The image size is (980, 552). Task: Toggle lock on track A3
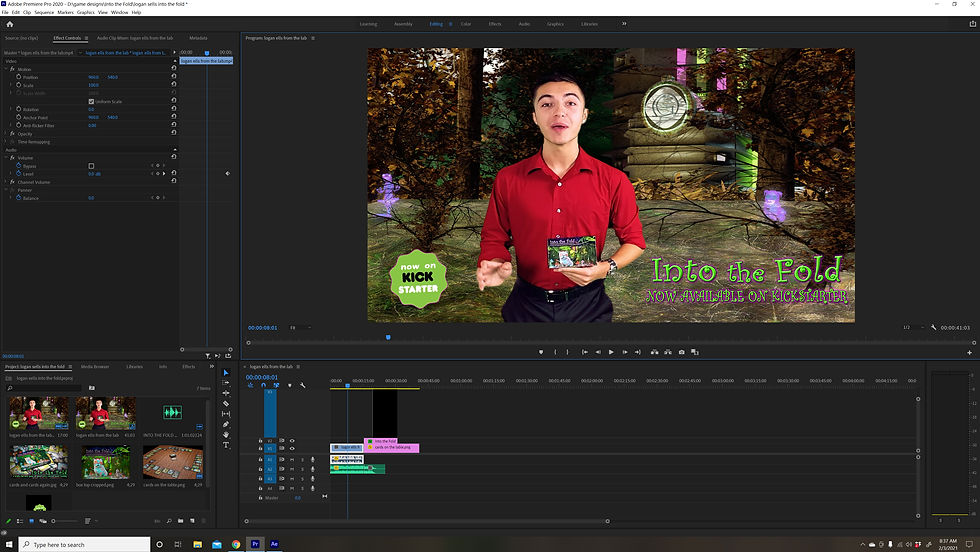261,479
